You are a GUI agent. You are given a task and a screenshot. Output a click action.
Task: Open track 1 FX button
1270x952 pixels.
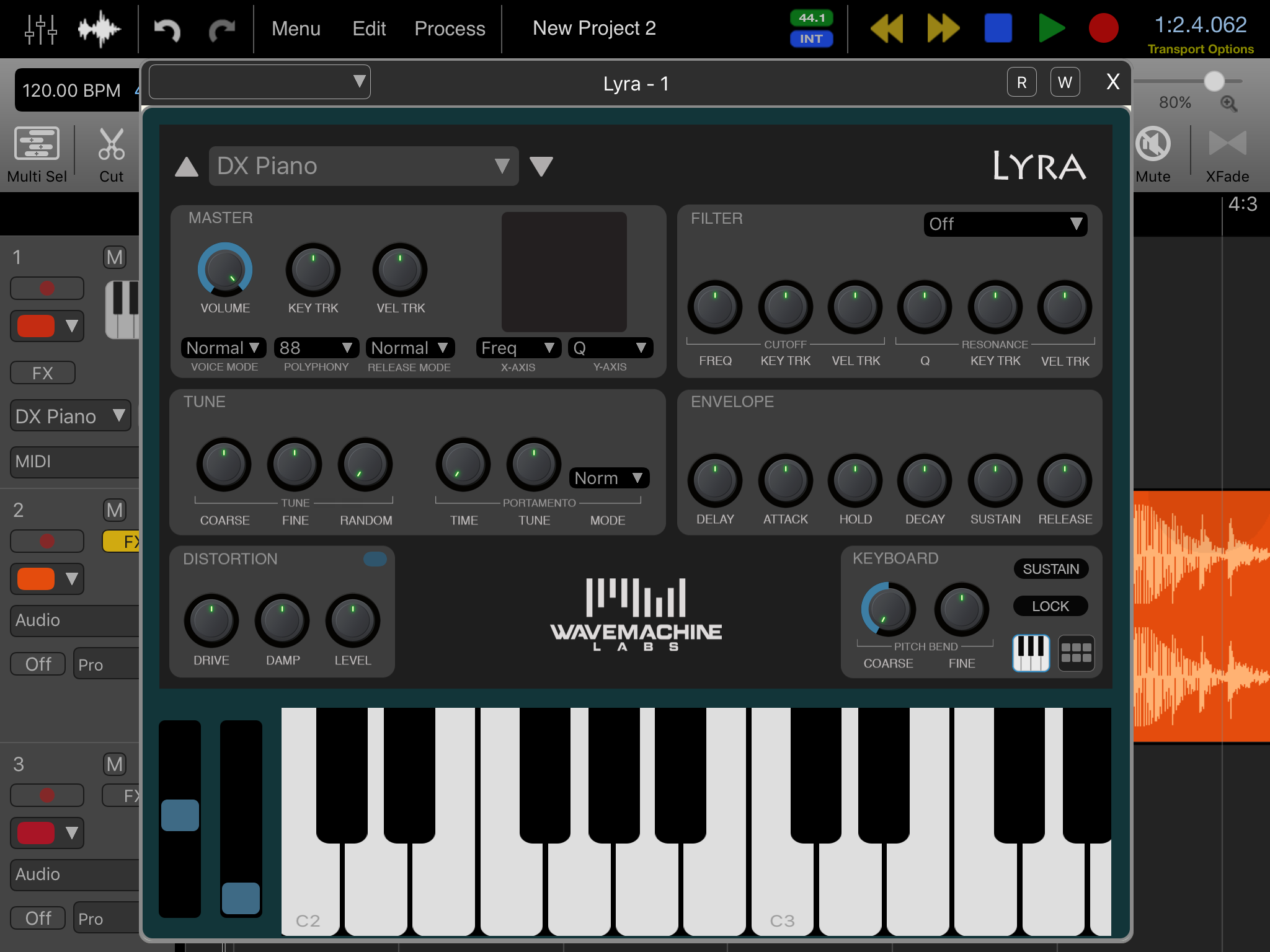coord(43,372)
